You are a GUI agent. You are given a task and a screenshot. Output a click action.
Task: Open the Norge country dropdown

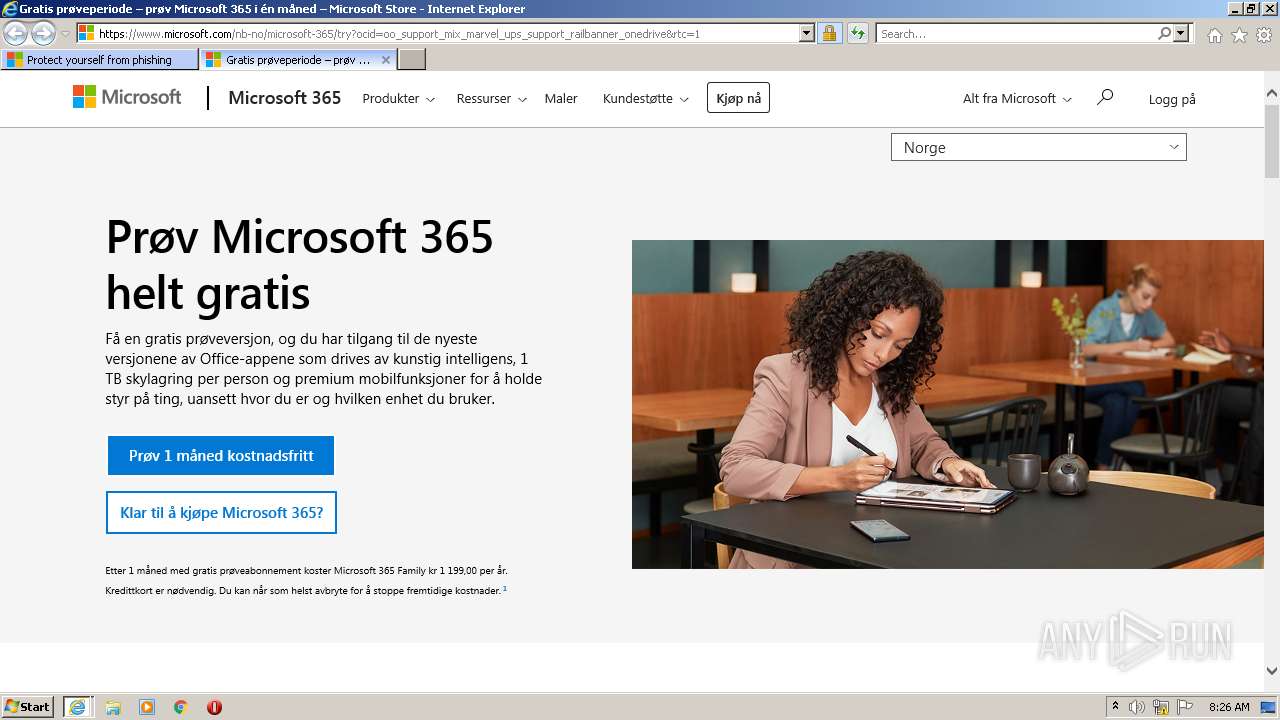[x=1038, y=147]
